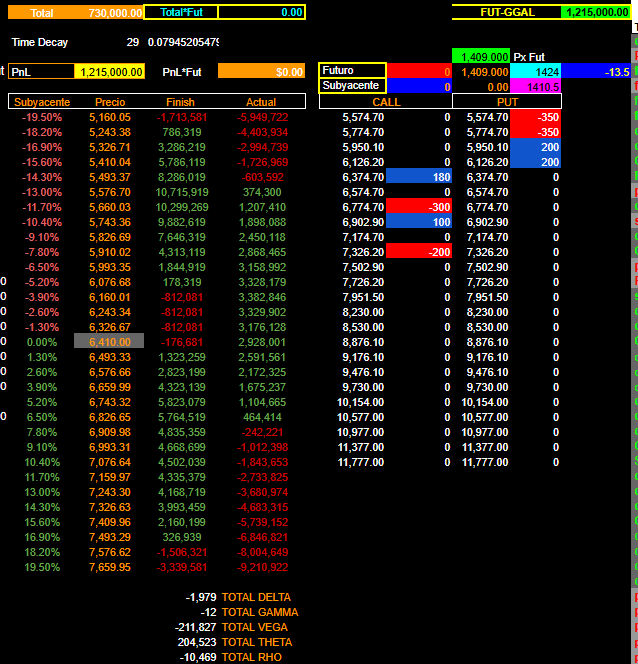Select CALL quantity 0 at strike 9,730.00
The width and height of the screenshot is (638, 664).
pyautogui.click(x=447, y=387)
